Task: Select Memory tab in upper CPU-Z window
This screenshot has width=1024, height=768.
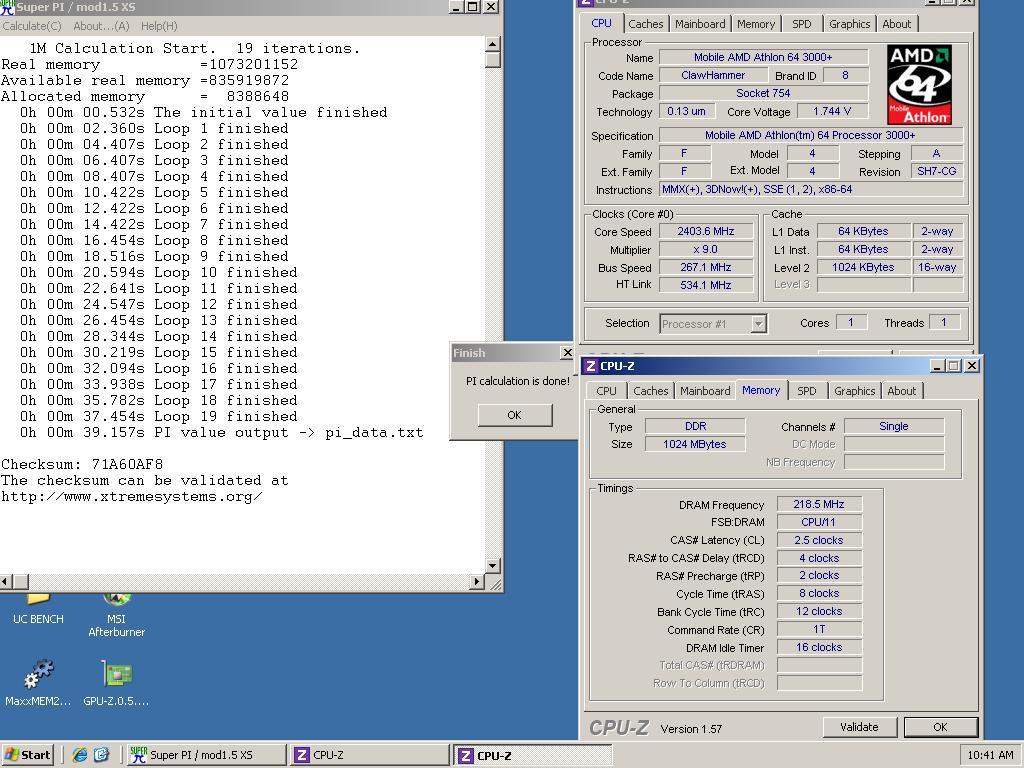Action: pos(756,24)
